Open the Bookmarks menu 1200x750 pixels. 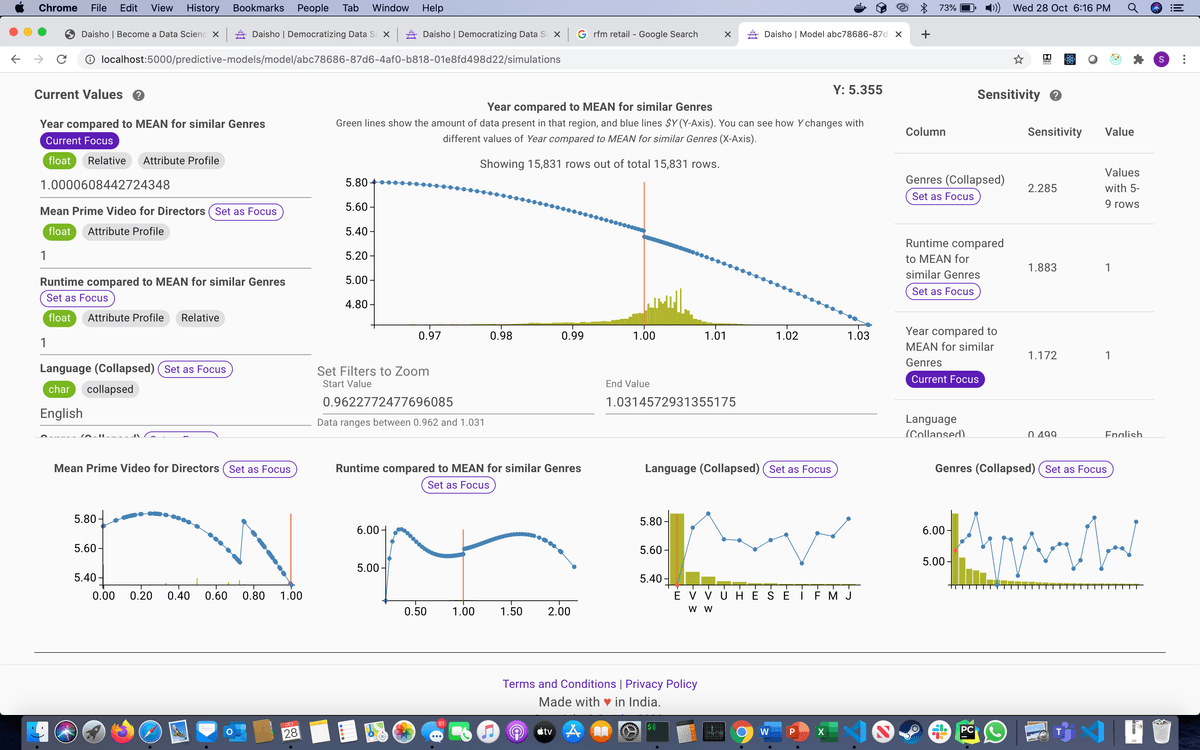pyautogui.click(x=258, y=8)
